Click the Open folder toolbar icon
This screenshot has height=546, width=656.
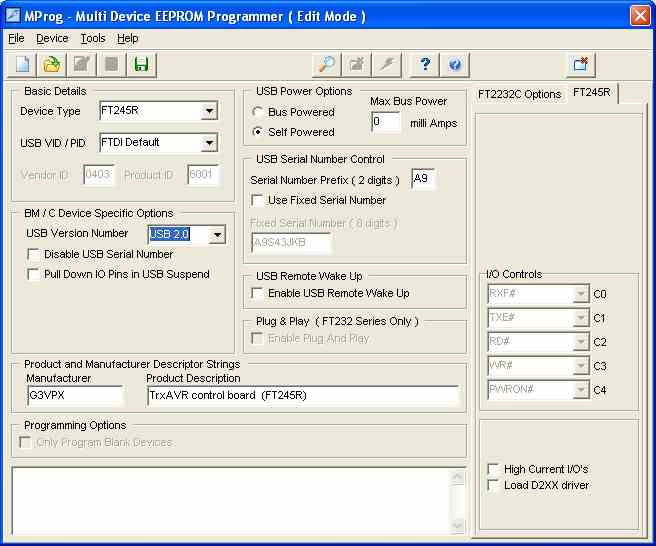tap(52, 65)
